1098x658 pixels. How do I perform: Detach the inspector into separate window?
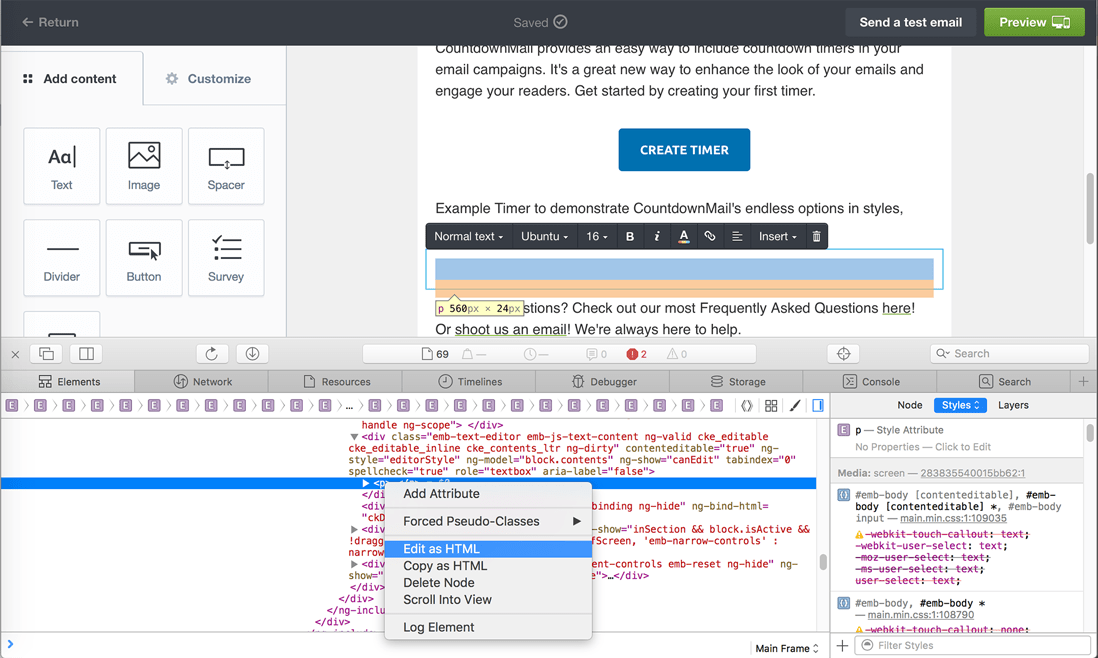pyautogui.click(x=46, y=354)
